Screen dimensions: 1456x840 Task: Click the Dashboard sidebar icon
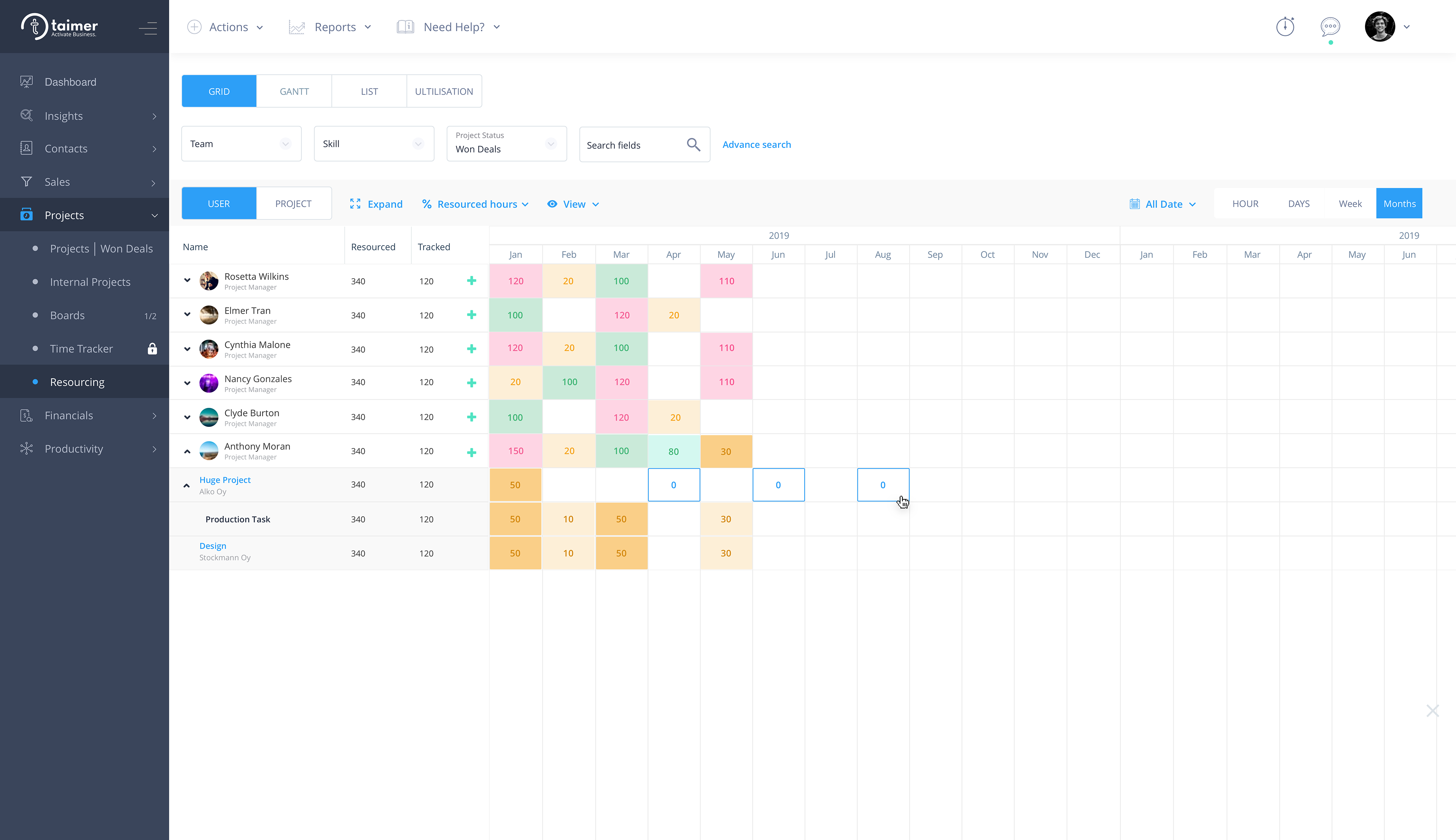pyautogui.click(x=27, y=82)
